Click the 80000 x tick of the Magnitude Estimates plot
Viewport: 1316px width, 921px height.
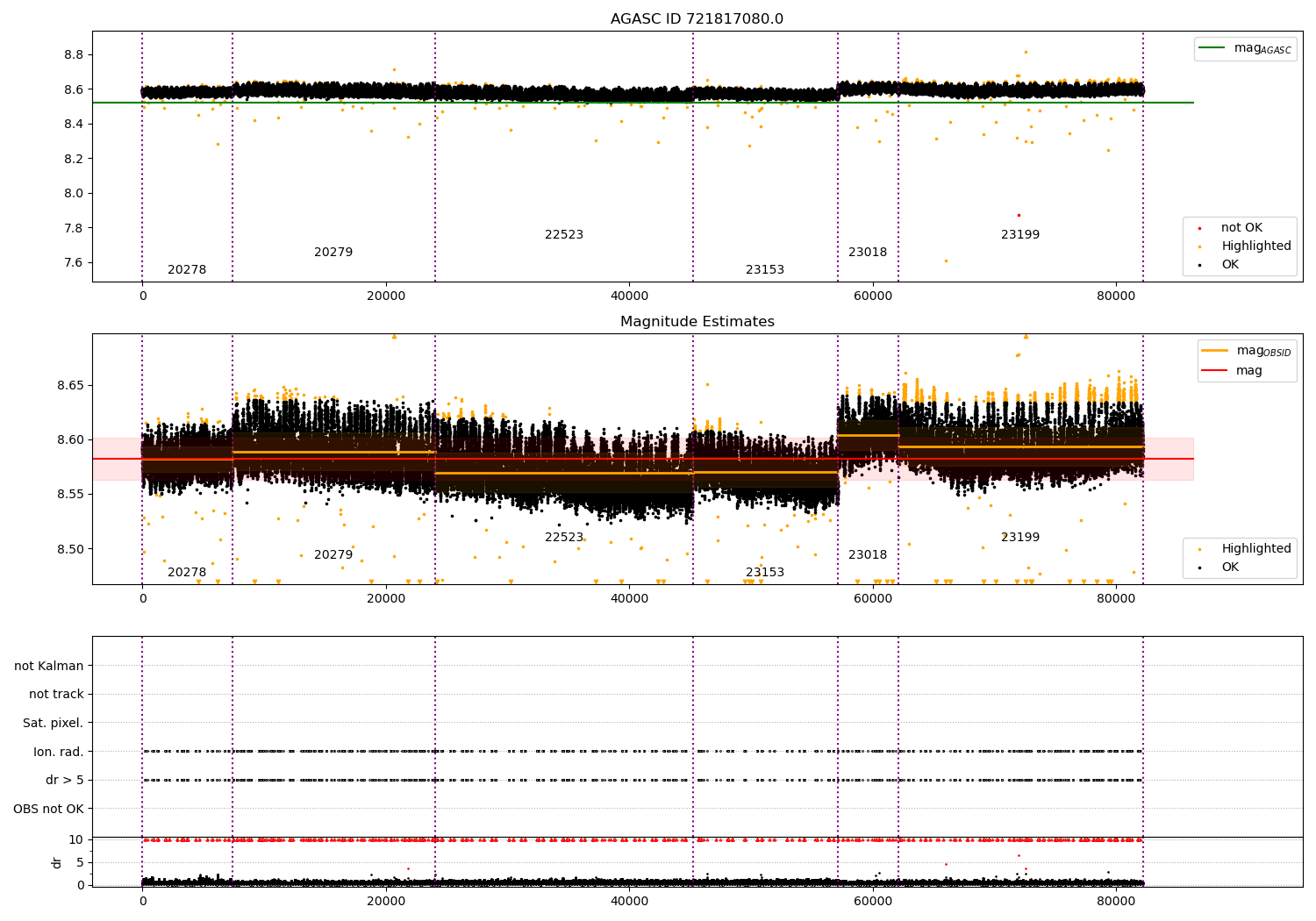[1116, 599]
